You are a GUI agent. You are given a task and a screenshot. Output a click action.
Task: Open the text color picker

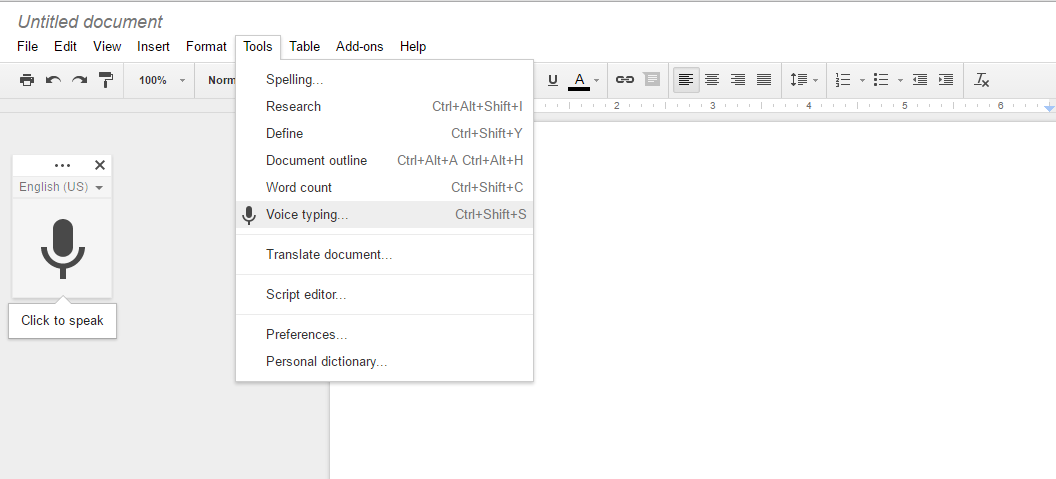tap(583, 80)
